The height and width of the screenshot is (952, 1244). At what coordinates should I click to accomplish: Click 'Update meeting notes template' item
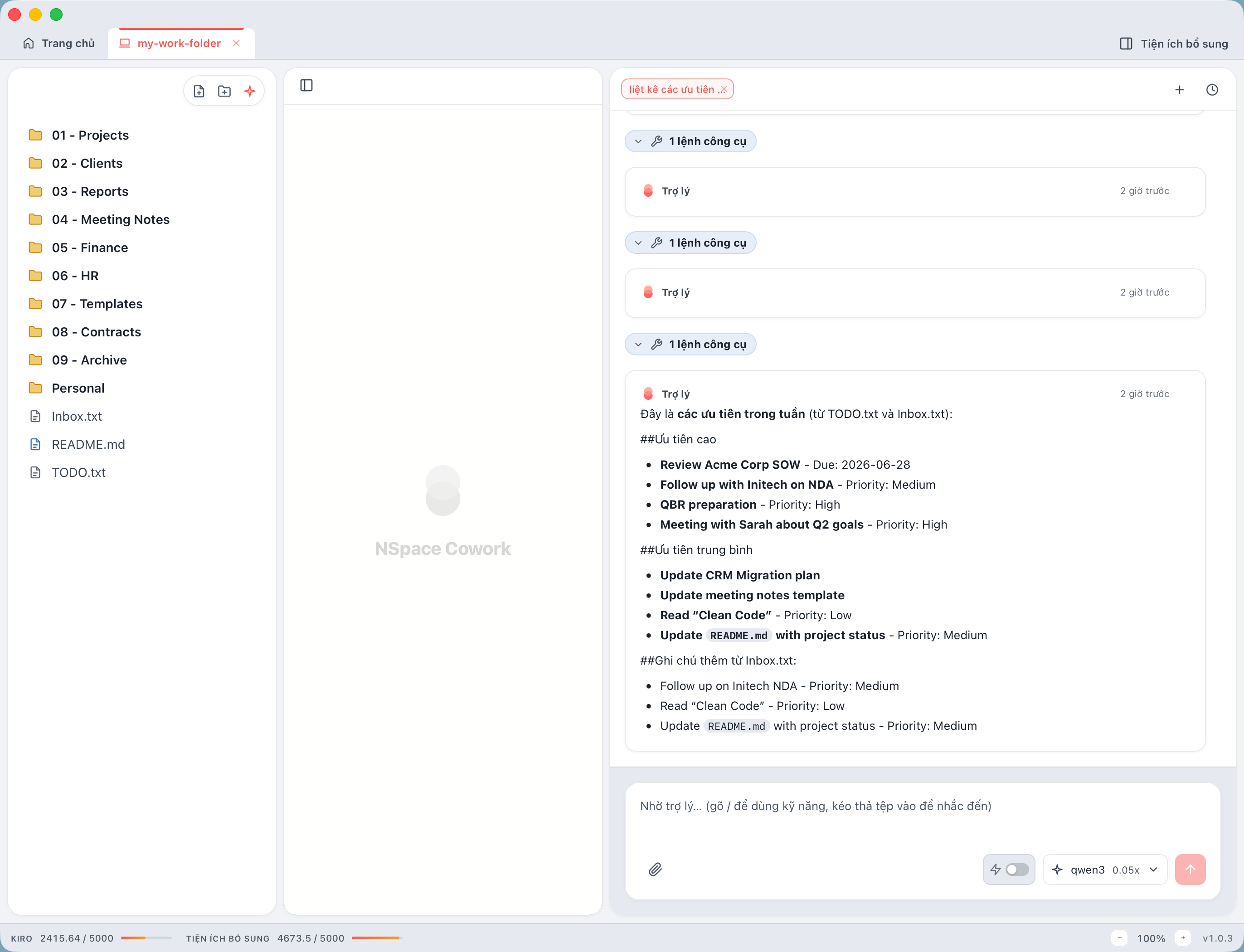[x=752, y=595]
